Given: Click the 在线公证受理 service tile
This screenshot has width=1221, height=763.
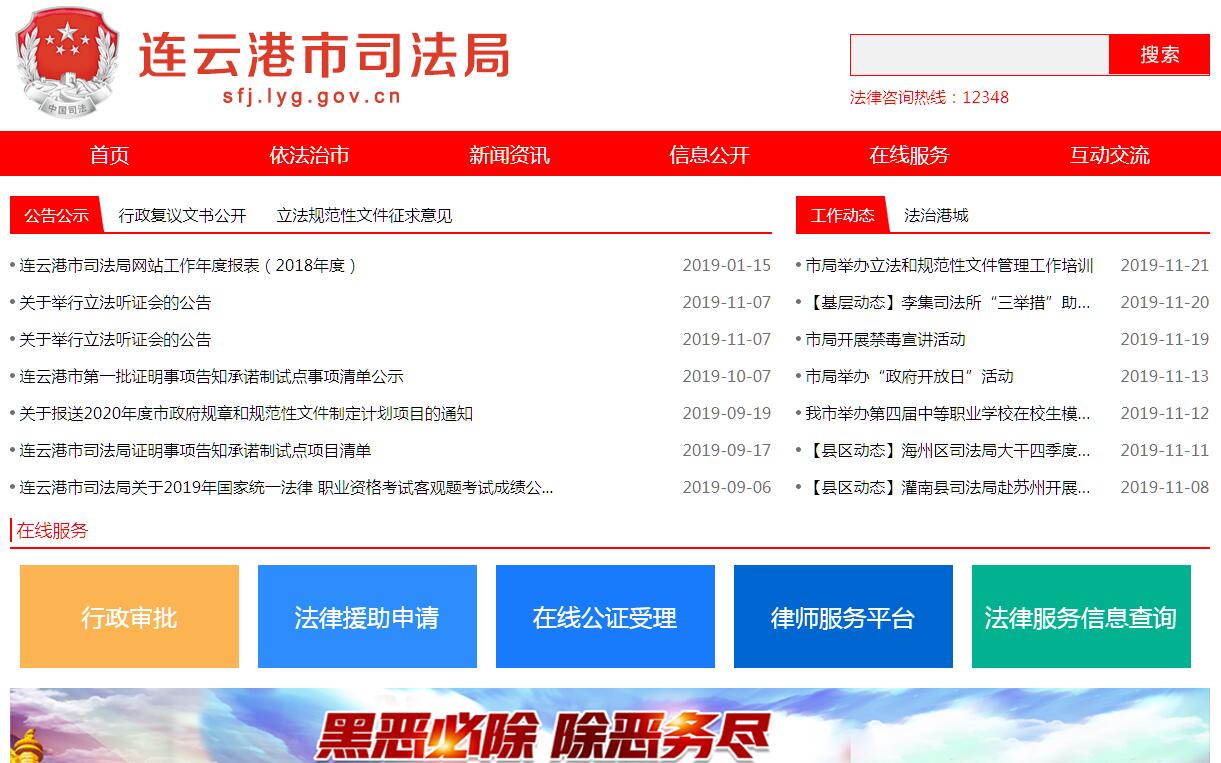Looking at the screenshot, I should point(605,617).
